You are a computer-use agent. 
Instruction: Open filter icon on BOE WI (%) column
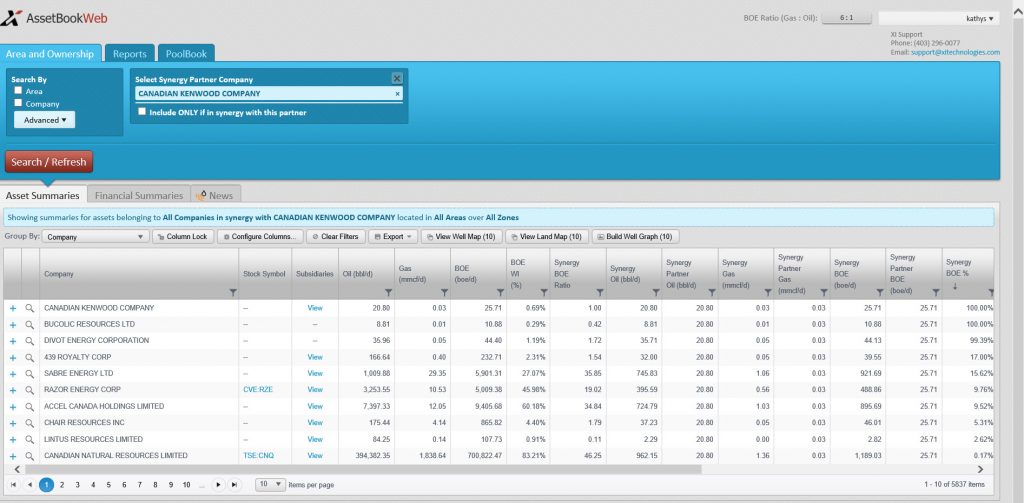[x=544, y=293]
